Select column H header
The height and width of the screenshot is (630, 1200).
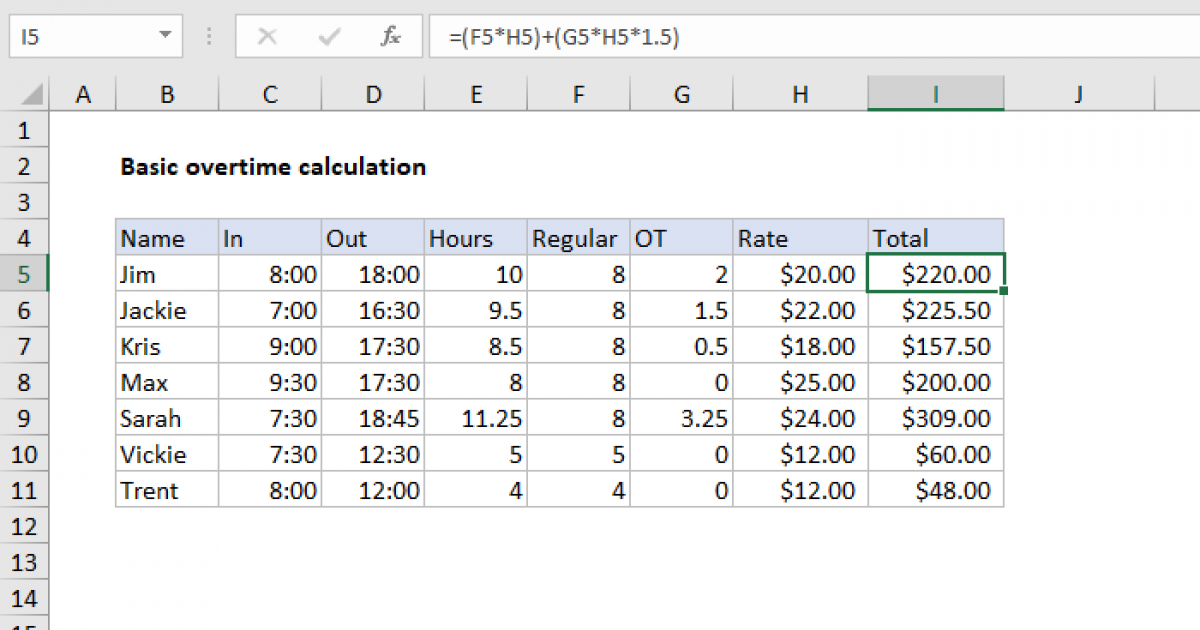[800, 94]
